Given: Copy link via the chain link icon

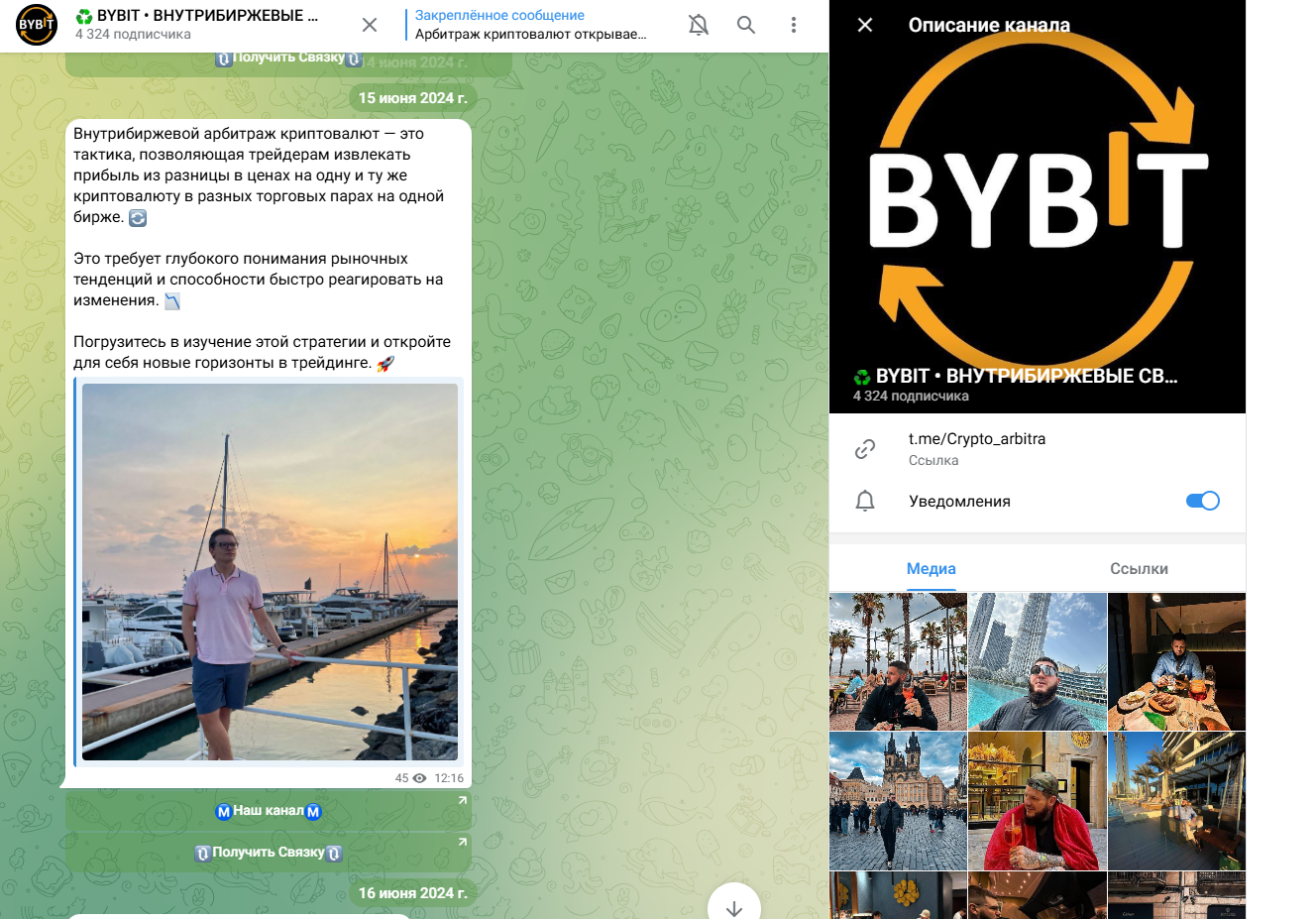Looking at the screenshot, I should [865, 449].
